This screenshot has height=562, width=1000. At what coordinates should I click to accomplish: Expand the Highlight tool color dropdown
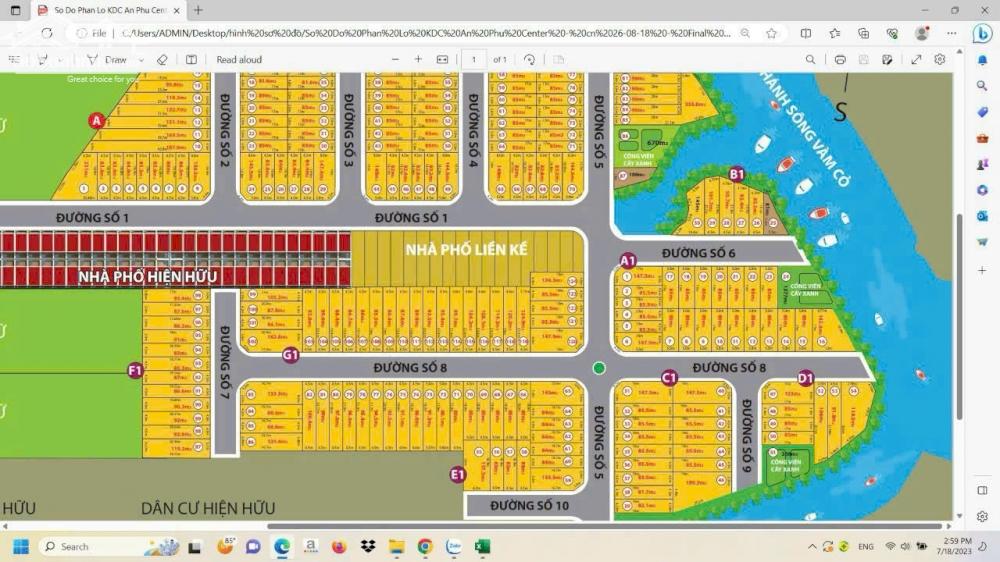(62, 60)
